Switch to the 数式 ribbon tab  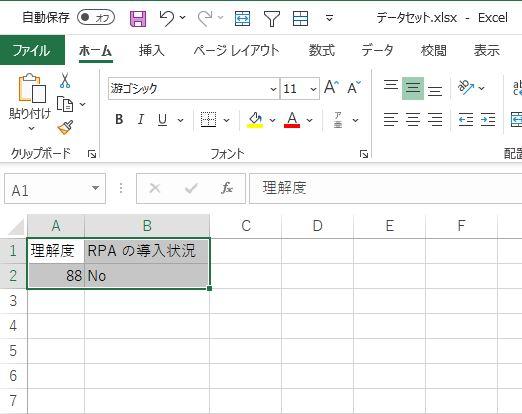(321, 51)
